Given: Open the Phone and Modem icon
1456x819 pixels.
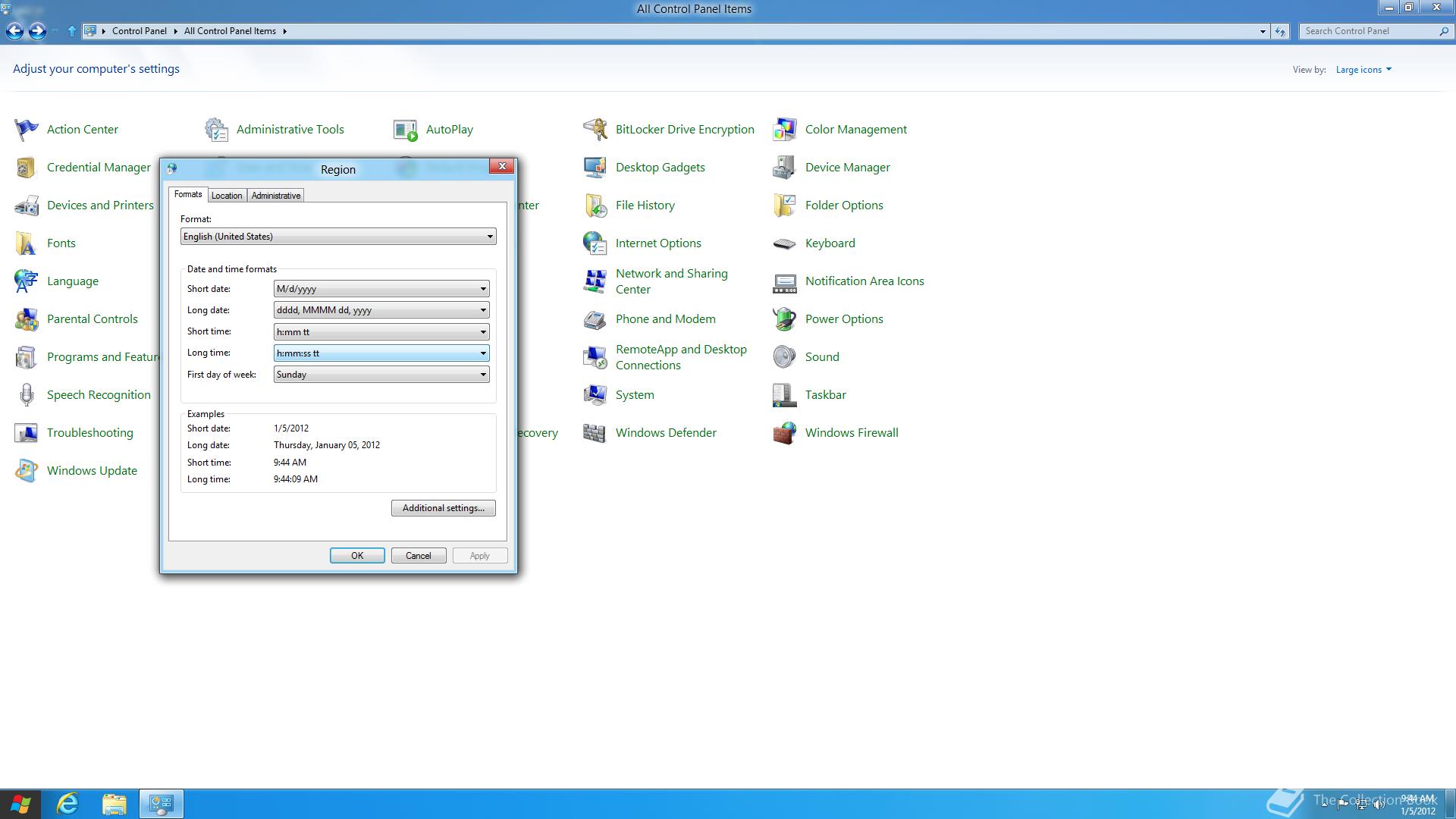Looking at the screenshot, I should coord(595,319).
